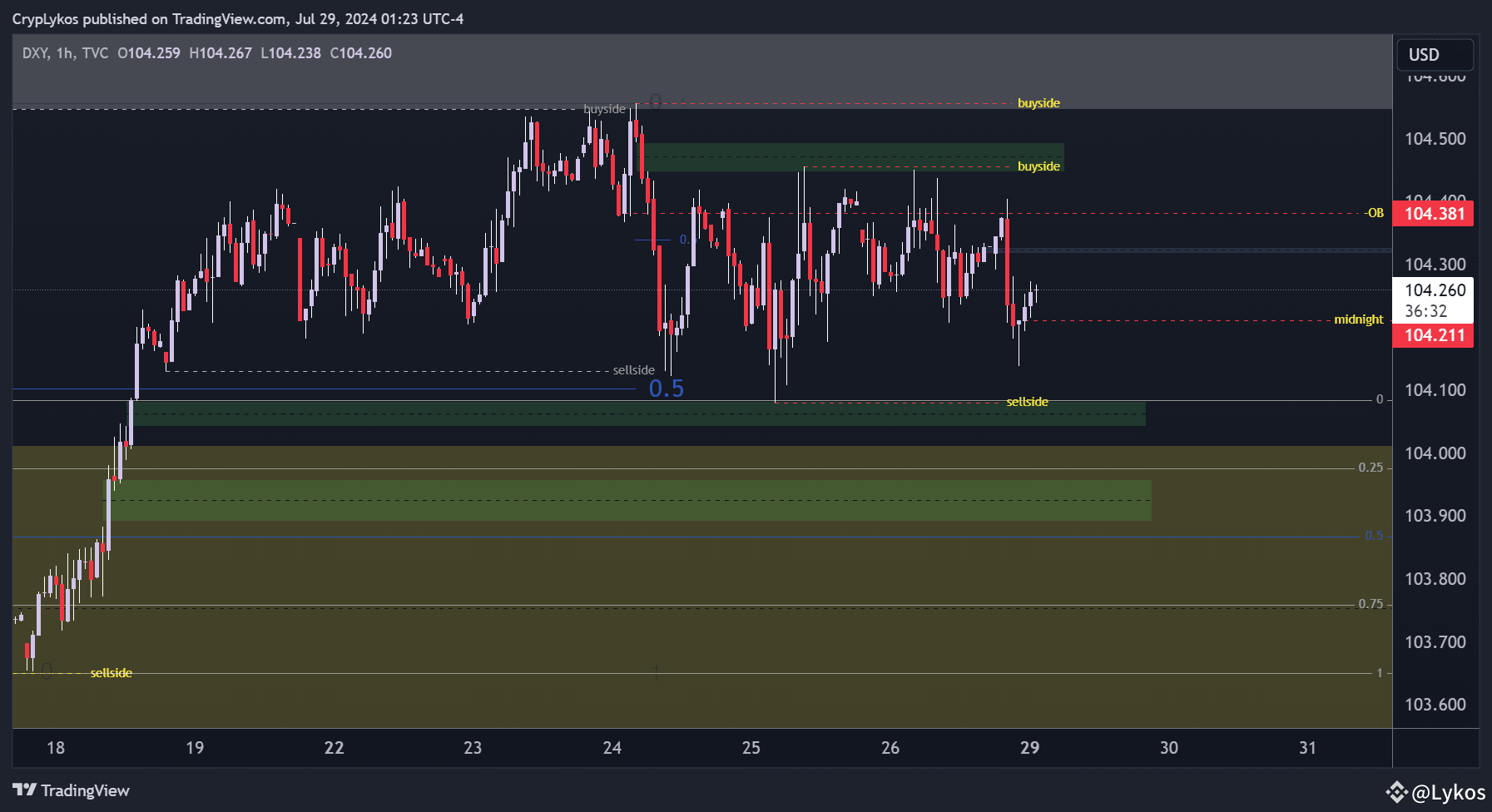This screenshot has height=812, width=1492.
Task: Open the TradingView logo link
Action: point(72,790)
